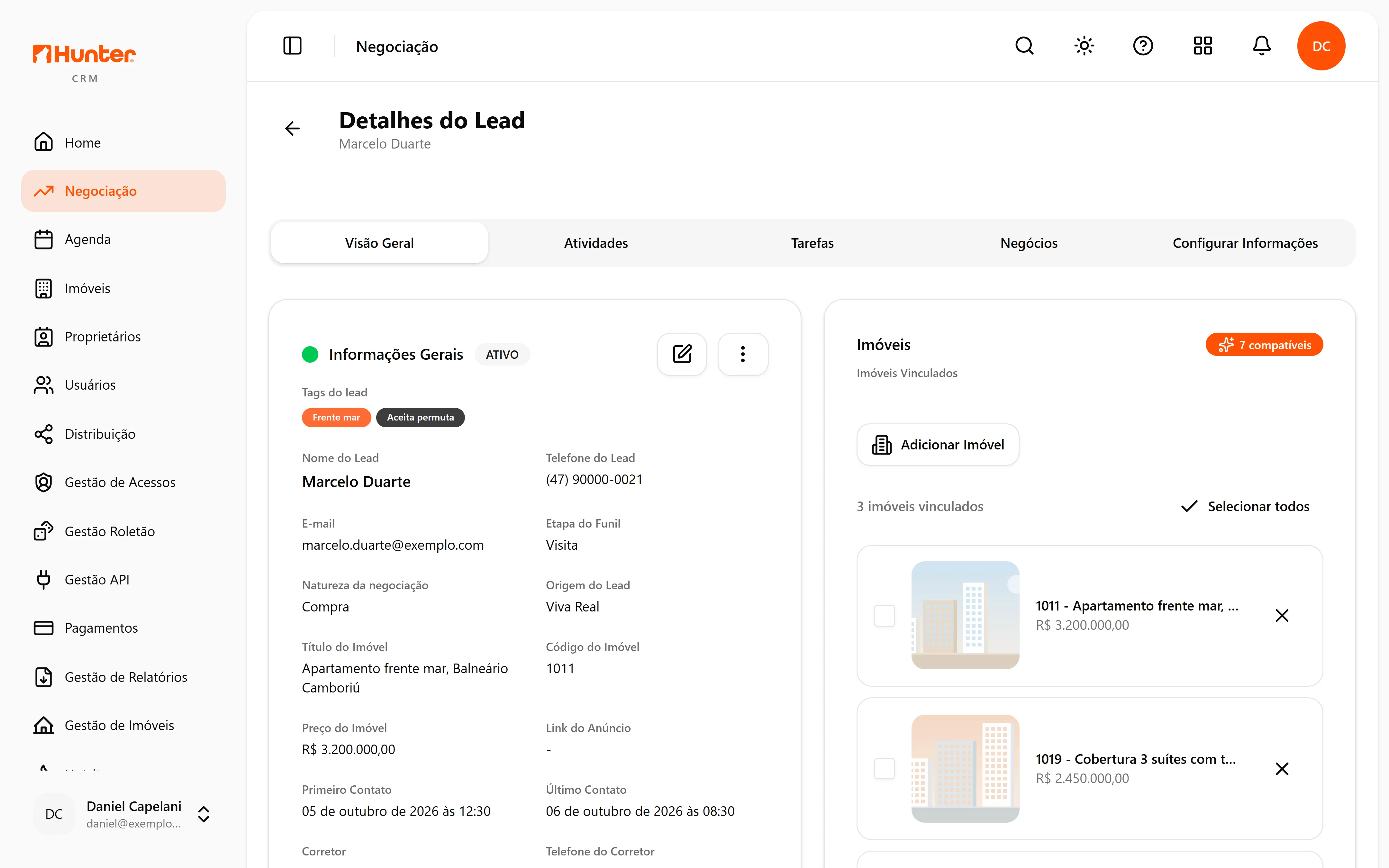Open Distribuição in the sidebar

tap(123, 434)
